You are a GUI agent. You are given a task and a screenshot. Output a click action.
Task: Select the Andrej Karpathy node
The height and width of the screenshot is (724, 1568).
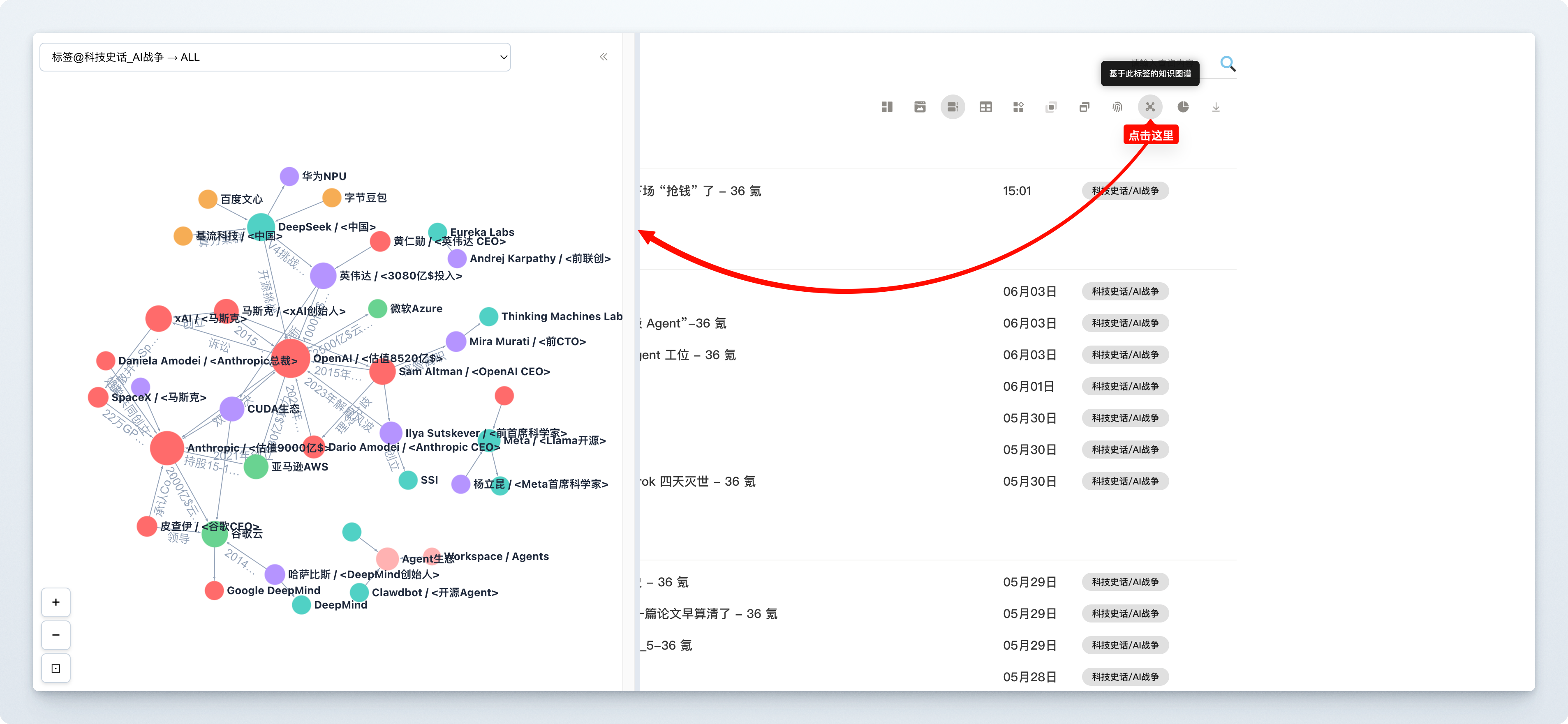(457, 258)
